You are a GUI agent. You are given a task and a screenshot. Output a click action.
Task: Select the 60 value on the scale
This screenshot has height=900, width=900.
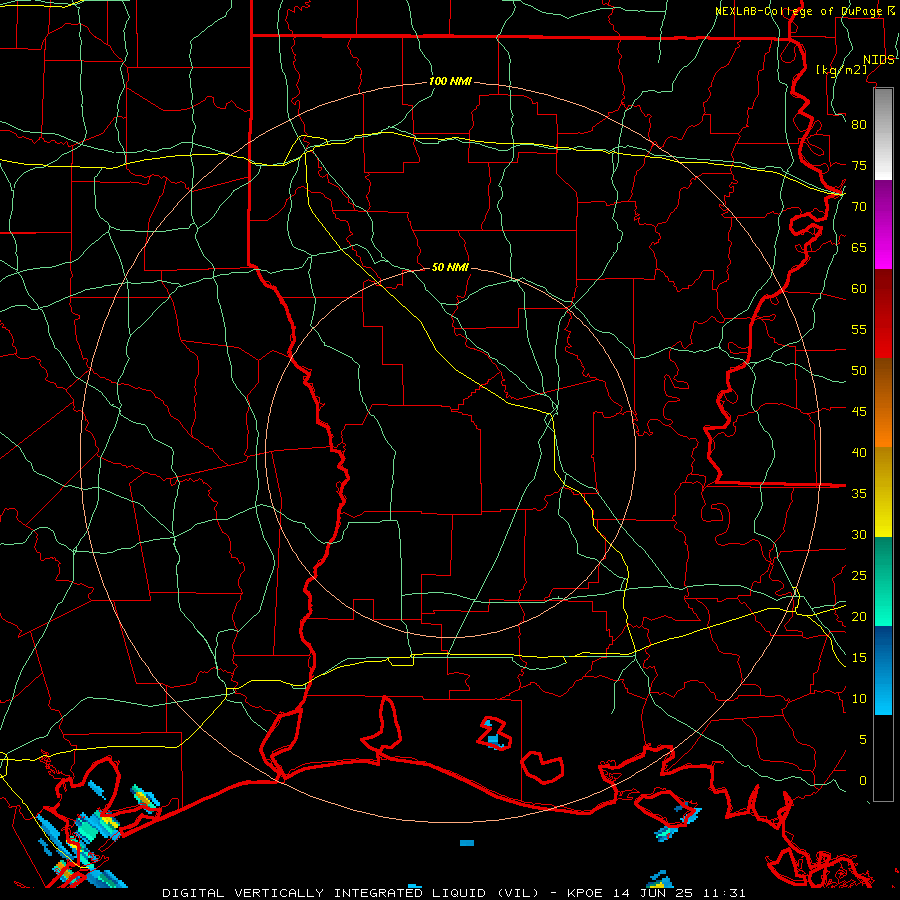(x=859, y=289)
